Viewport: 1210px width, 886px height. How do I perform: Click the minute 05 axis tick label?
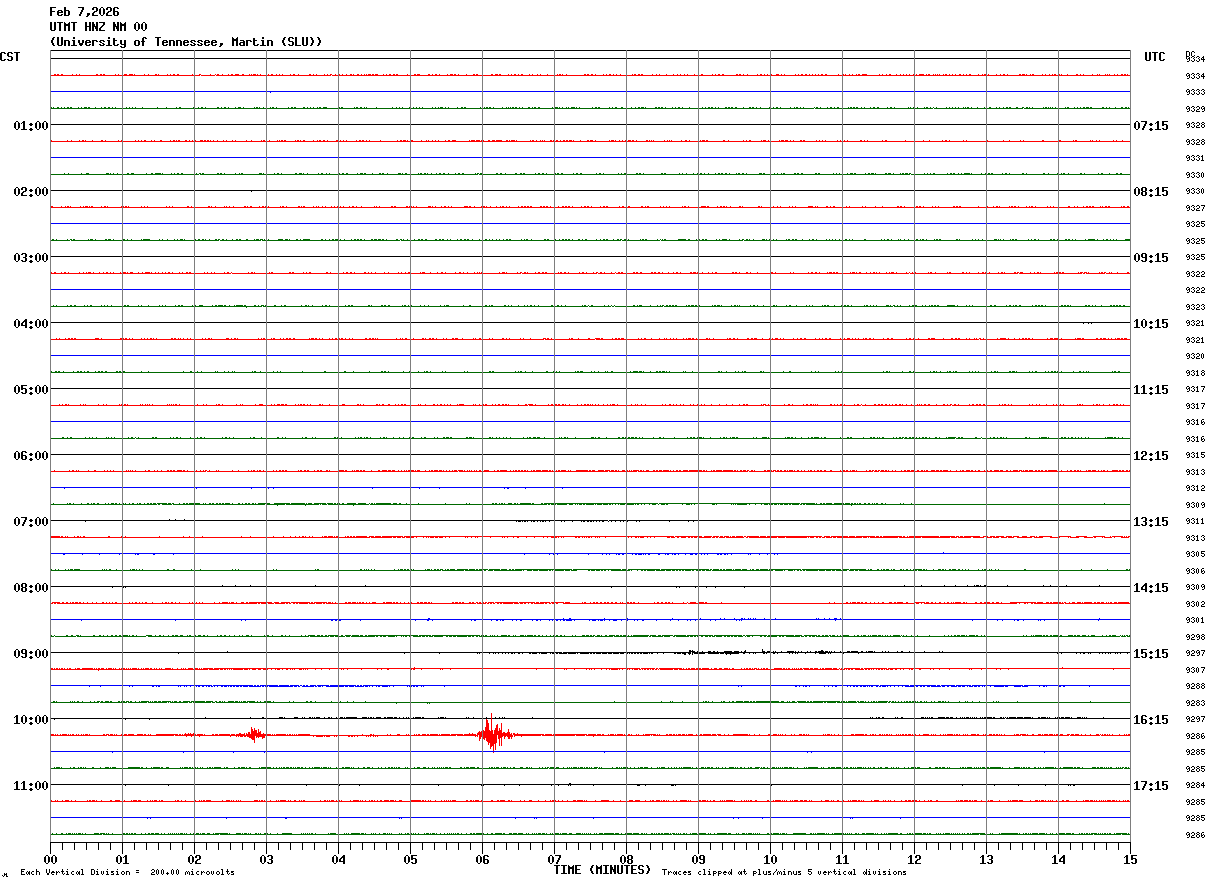[410, 859]
